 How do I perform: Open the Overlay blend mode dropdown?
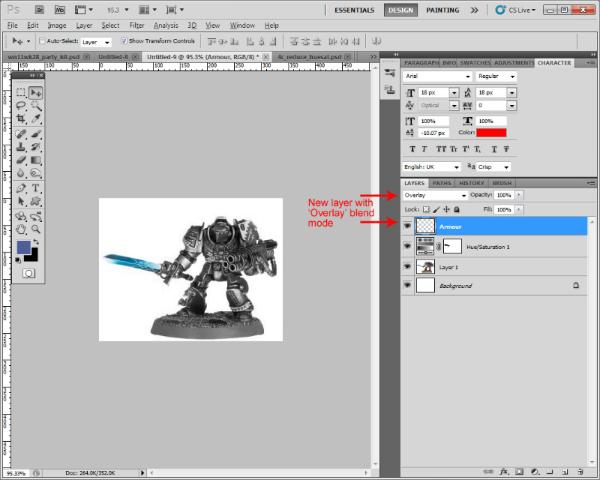435,195
